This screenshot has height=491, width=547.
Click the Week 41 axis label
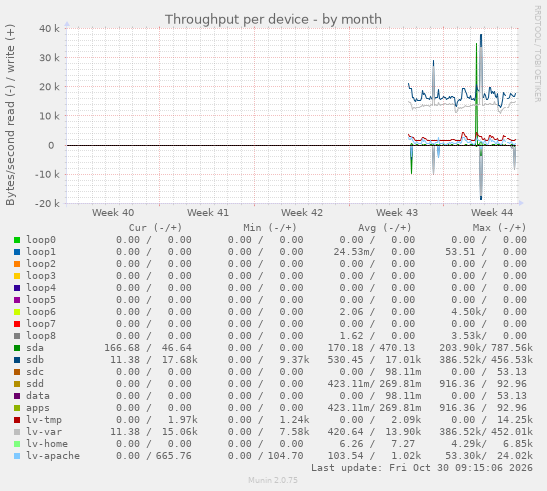pos(208,213)
